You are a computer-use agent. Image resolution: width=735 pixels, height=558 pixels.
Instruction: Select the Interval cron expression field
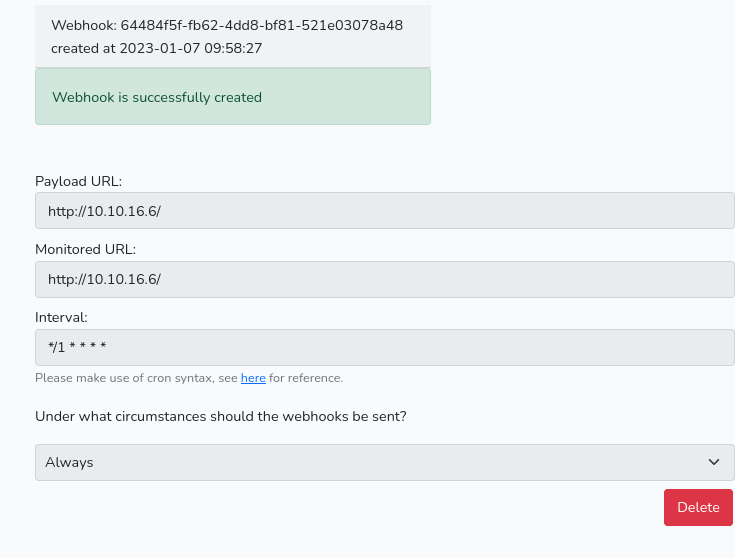[385, 347]
